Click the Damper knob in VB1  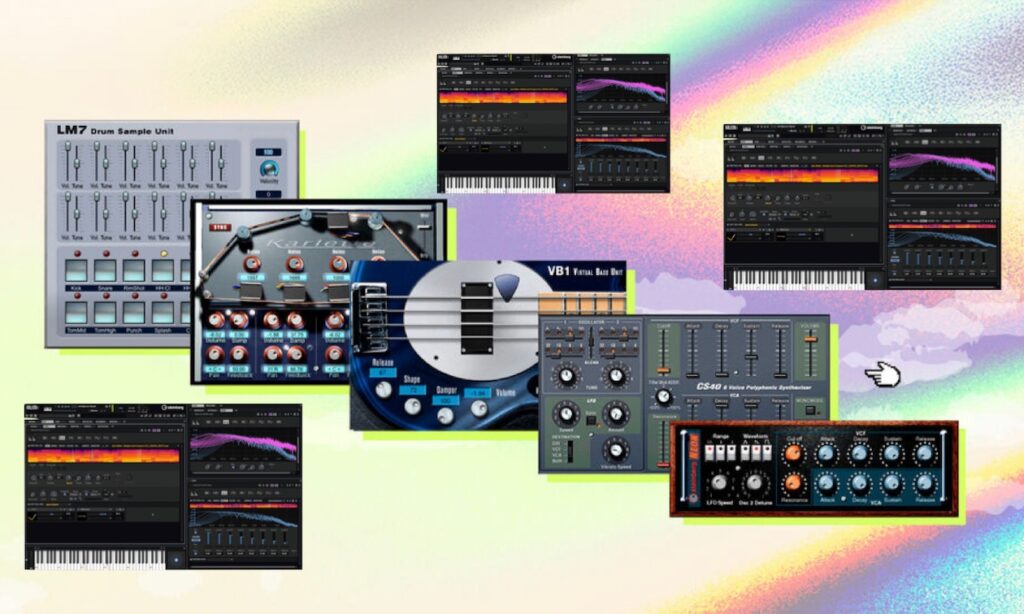[445, 415]
